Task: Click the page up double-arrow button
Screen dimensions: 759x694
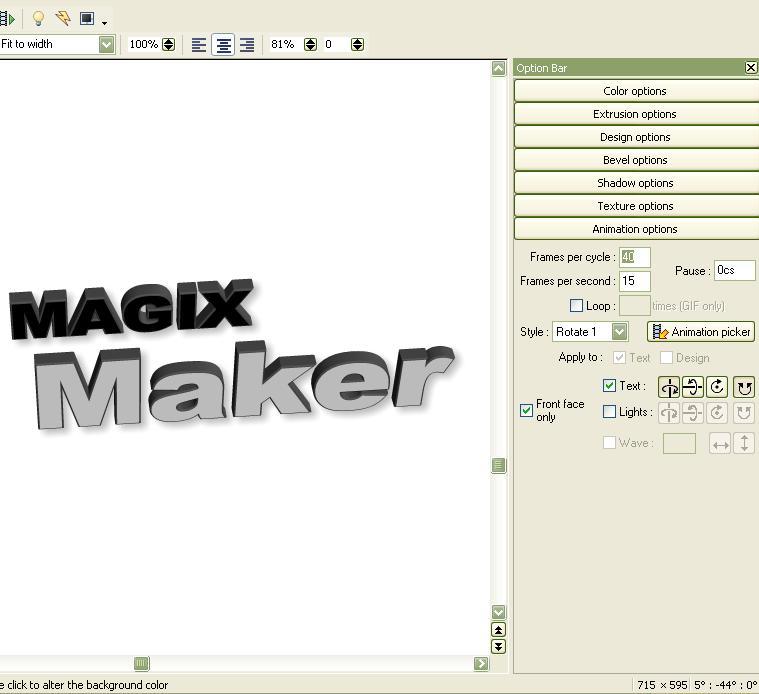Action: pyautogui.click(x=499, y=630)
